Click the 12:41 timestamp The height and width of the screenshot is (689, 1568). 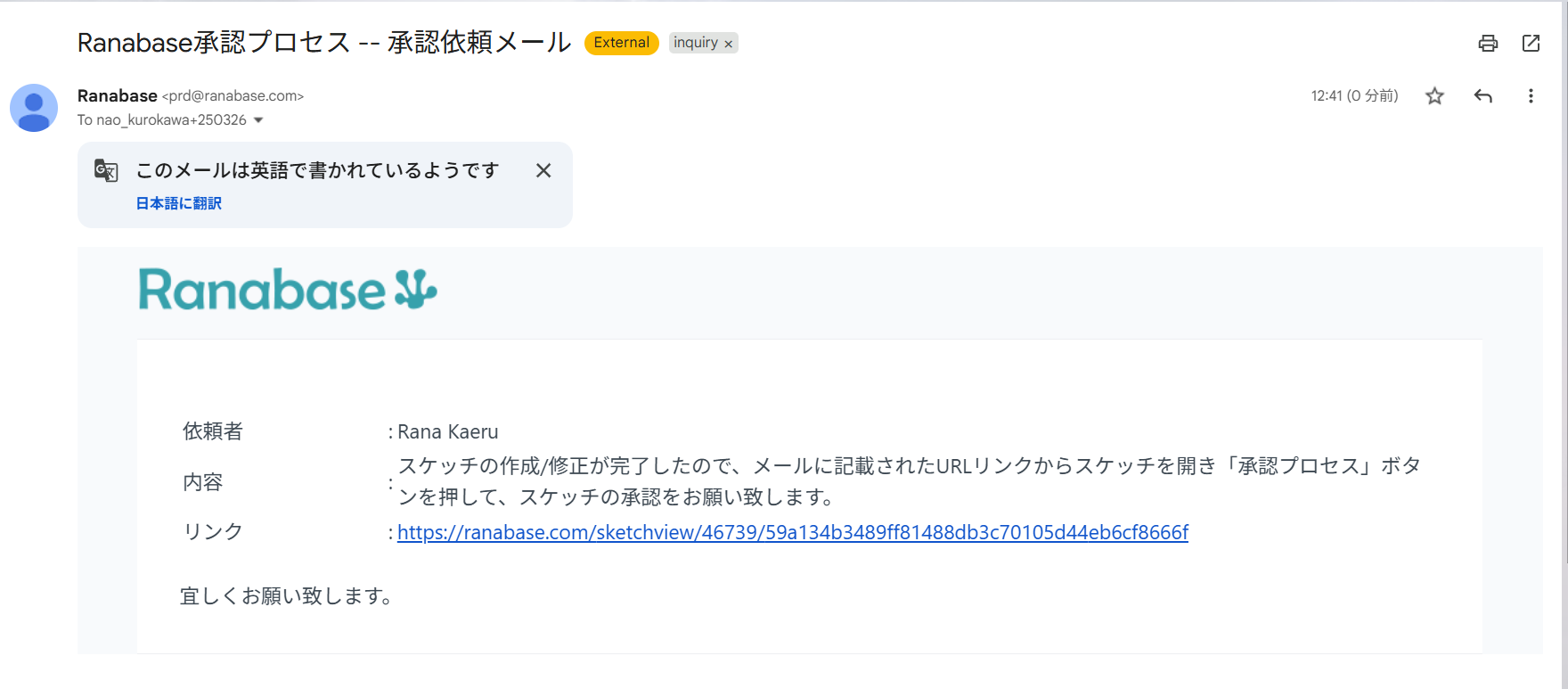[x=1353, y=95]
